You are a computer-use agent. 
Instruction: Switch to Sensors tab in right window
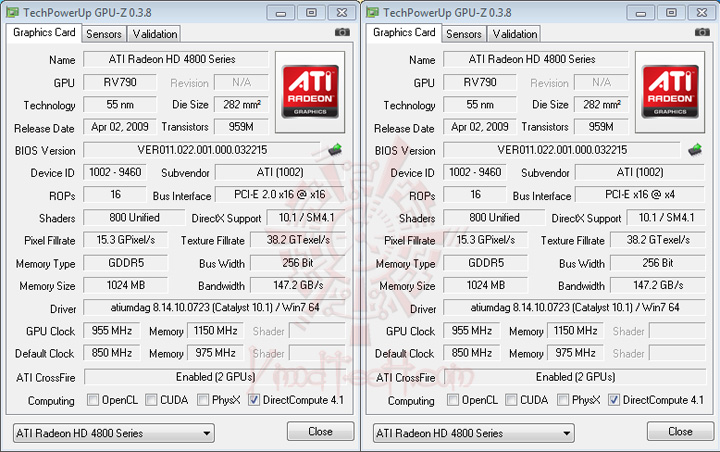464,34
